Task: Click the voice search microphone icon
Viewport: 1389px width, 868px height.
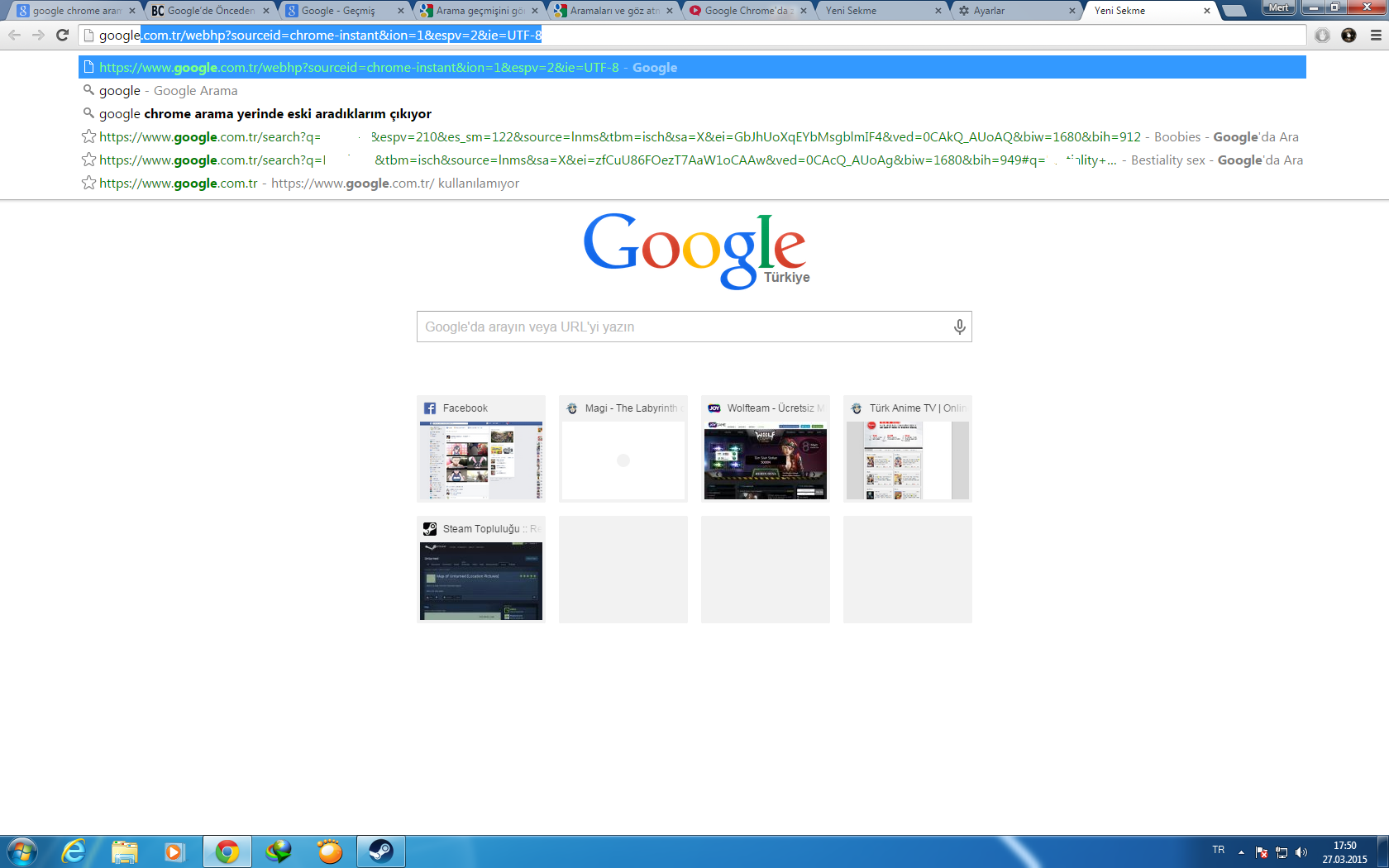Action: [x=959, y=327]
